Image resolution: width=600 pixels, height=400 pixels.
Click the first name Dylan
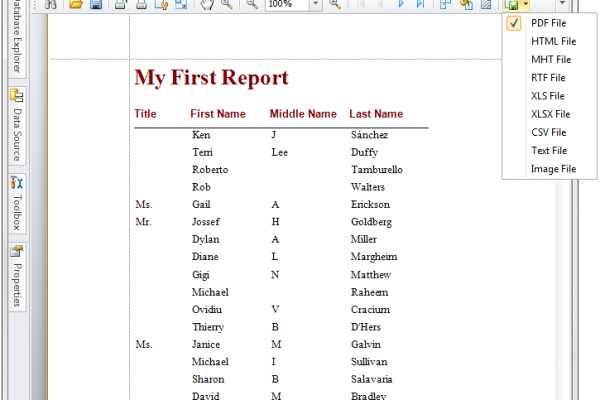coord(206,240)
